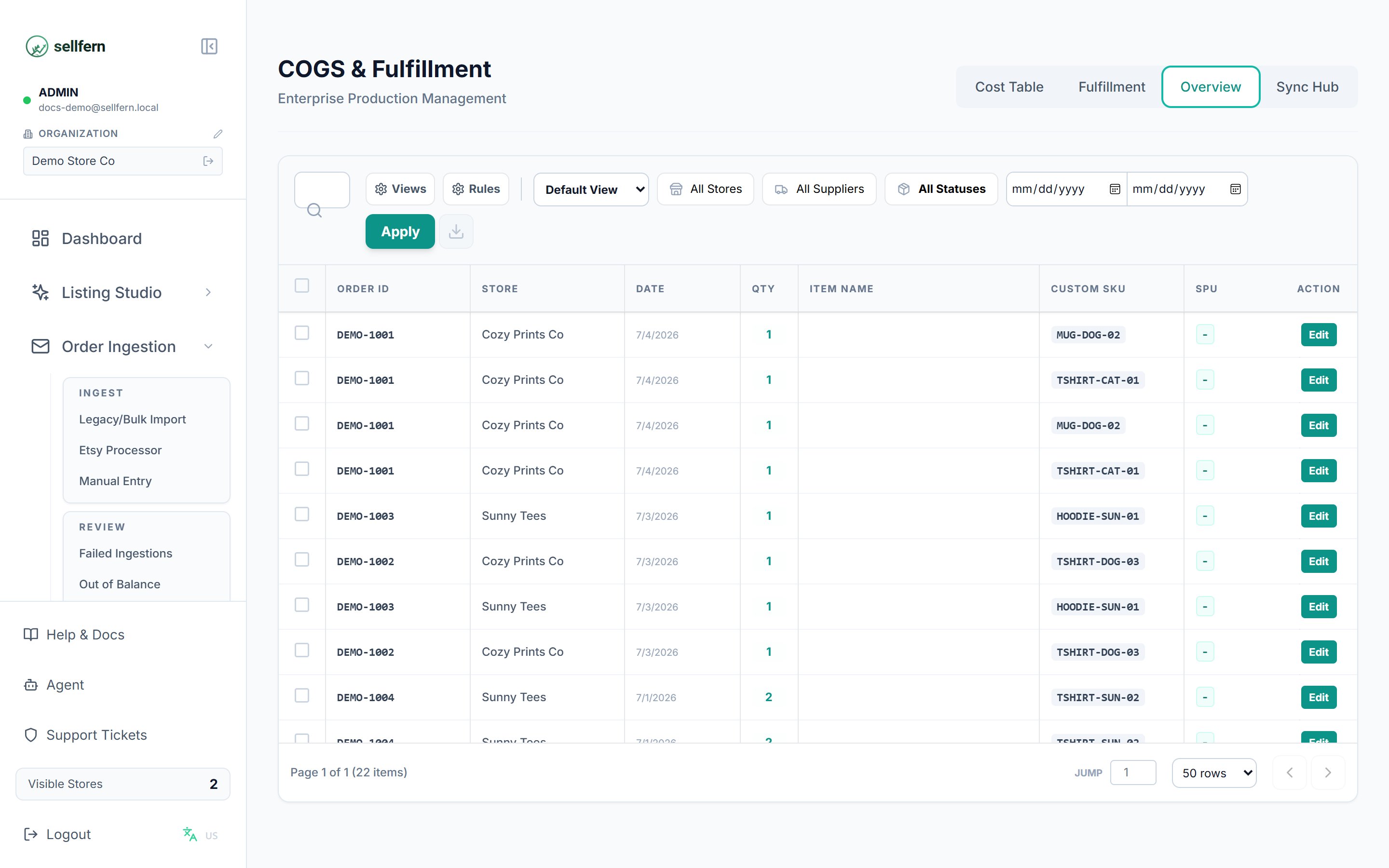Screen dimensions: 1389x868
Task: Click the switch organization exit icon
Action: [x=208, y=162]
